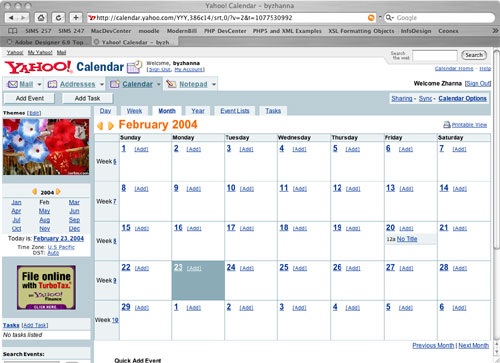Advance to next year arrow in sidebar
This screenshot has width=500, height=363.
[58, 192]
